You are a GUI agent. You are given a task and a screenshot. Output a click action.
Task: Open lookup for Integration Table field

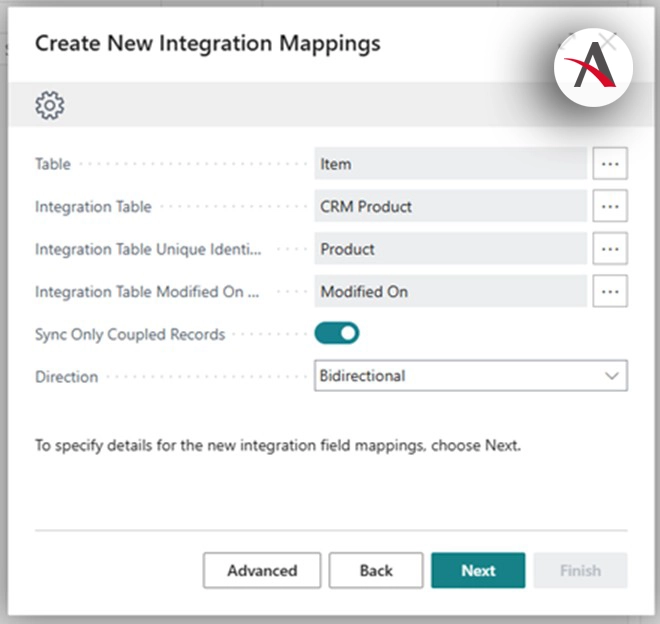609,207
